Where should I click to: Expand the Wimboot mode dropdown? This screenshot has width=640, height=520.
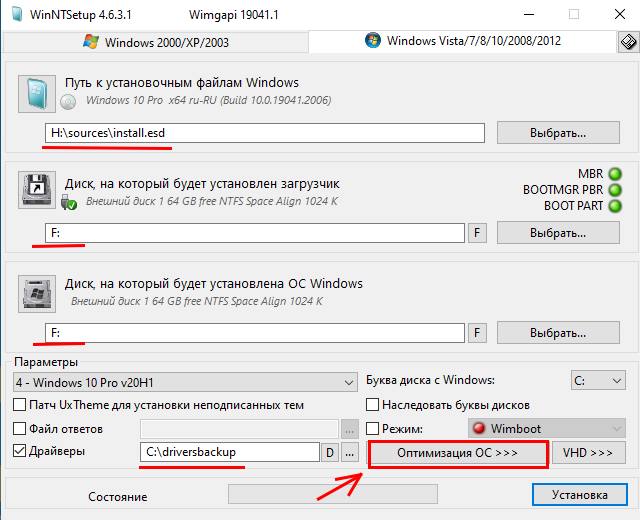(x=547, y=428)
